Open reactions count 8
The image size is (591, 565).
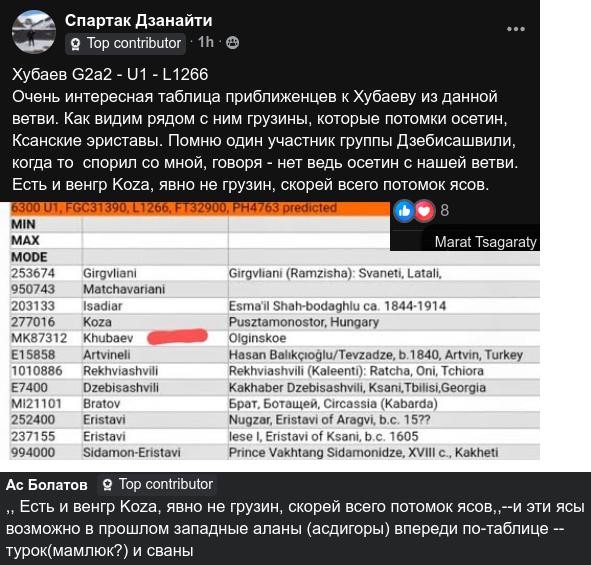445,210
